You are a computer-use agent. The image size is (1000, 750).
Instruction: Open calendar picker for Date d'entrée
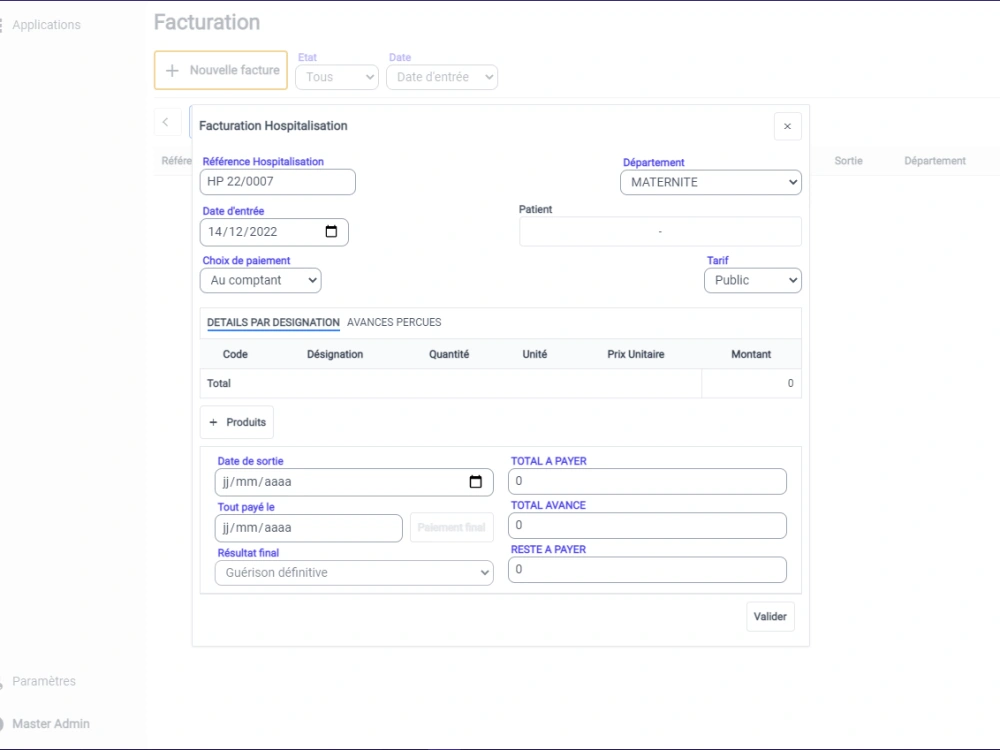pos(331,232)
